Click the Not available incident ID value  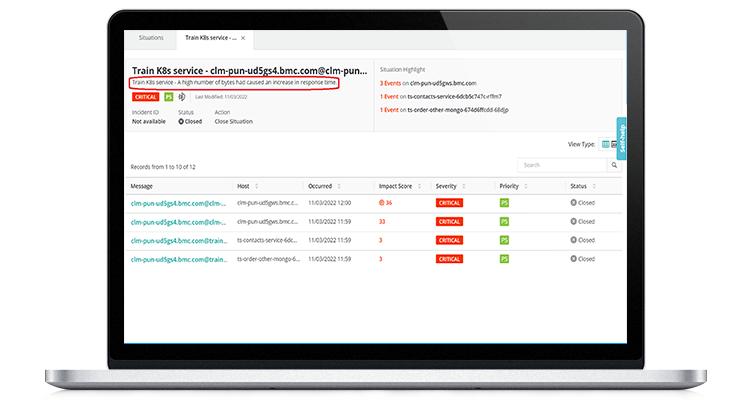pos(149,122)
